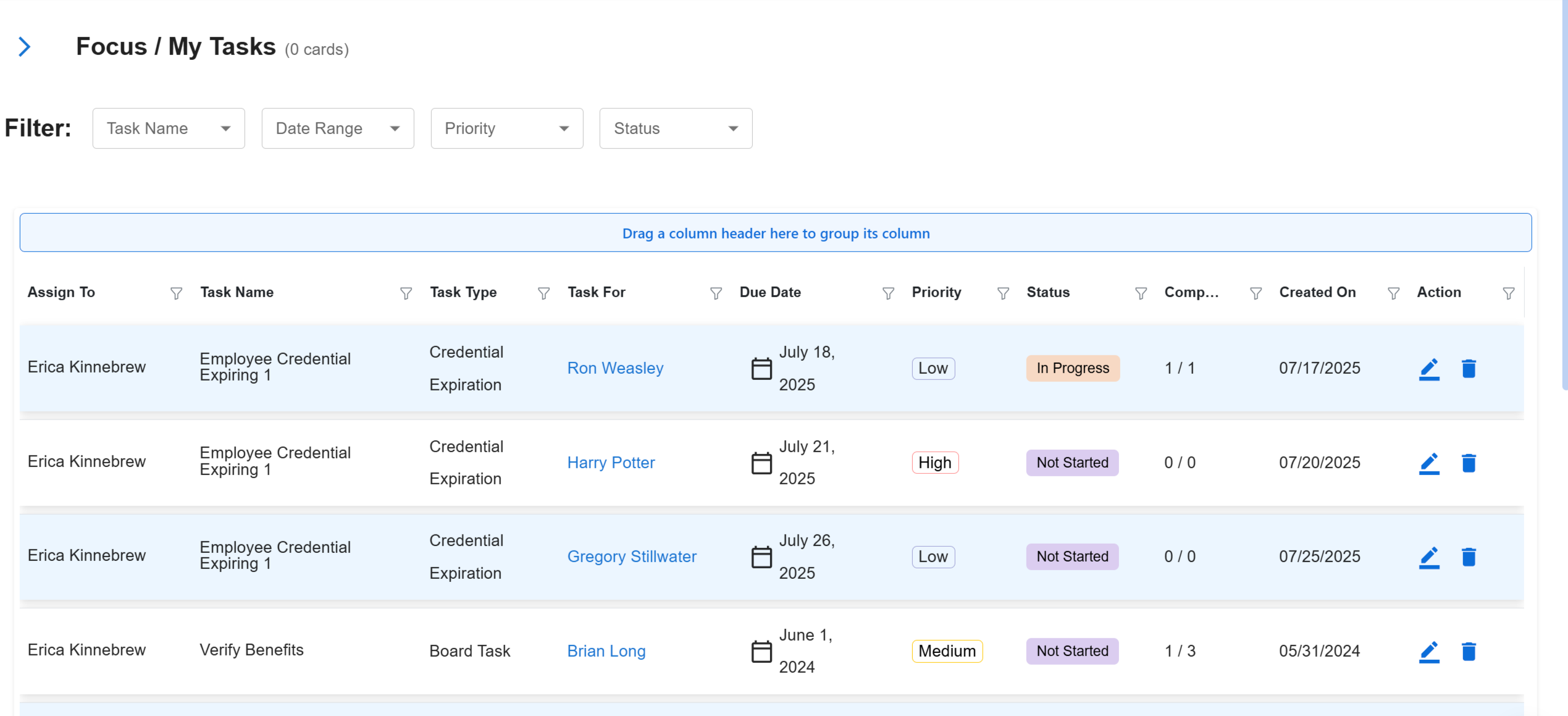Select the Verify Benefits task name
1568x716 pixels.
(251, 650)
